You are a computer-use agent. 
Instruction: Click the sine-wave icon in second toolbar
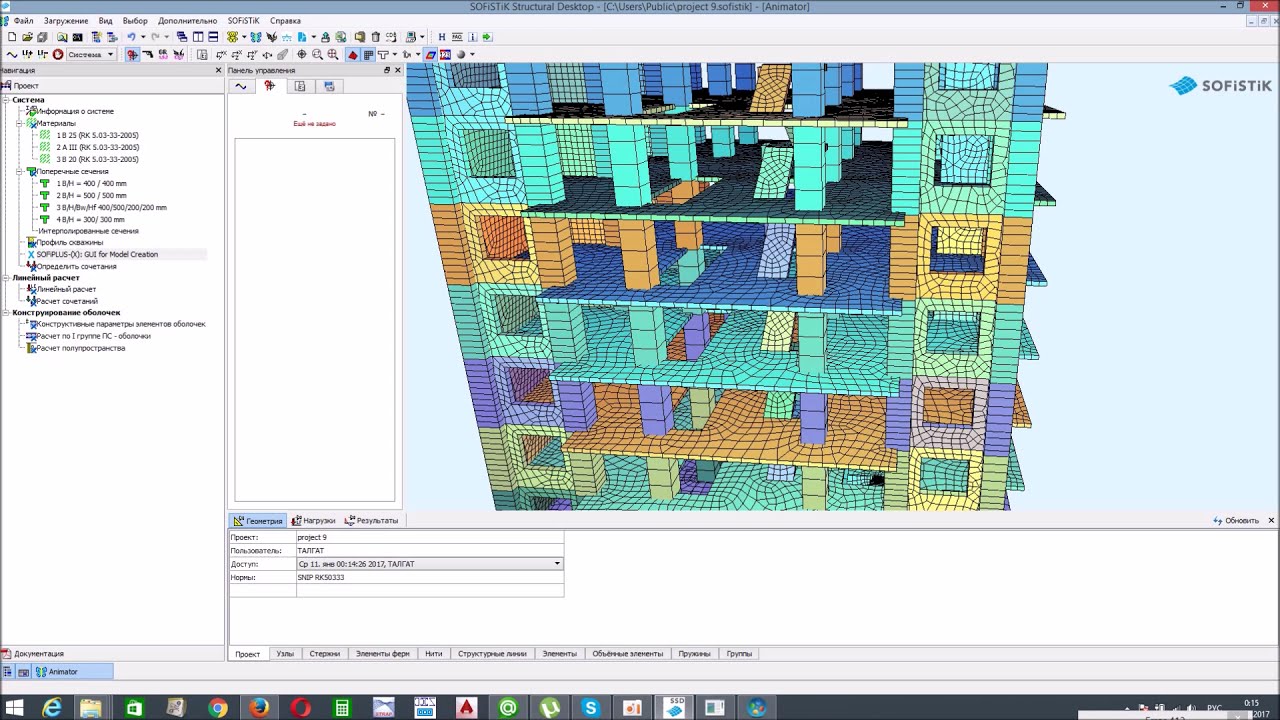coord(12,54)
